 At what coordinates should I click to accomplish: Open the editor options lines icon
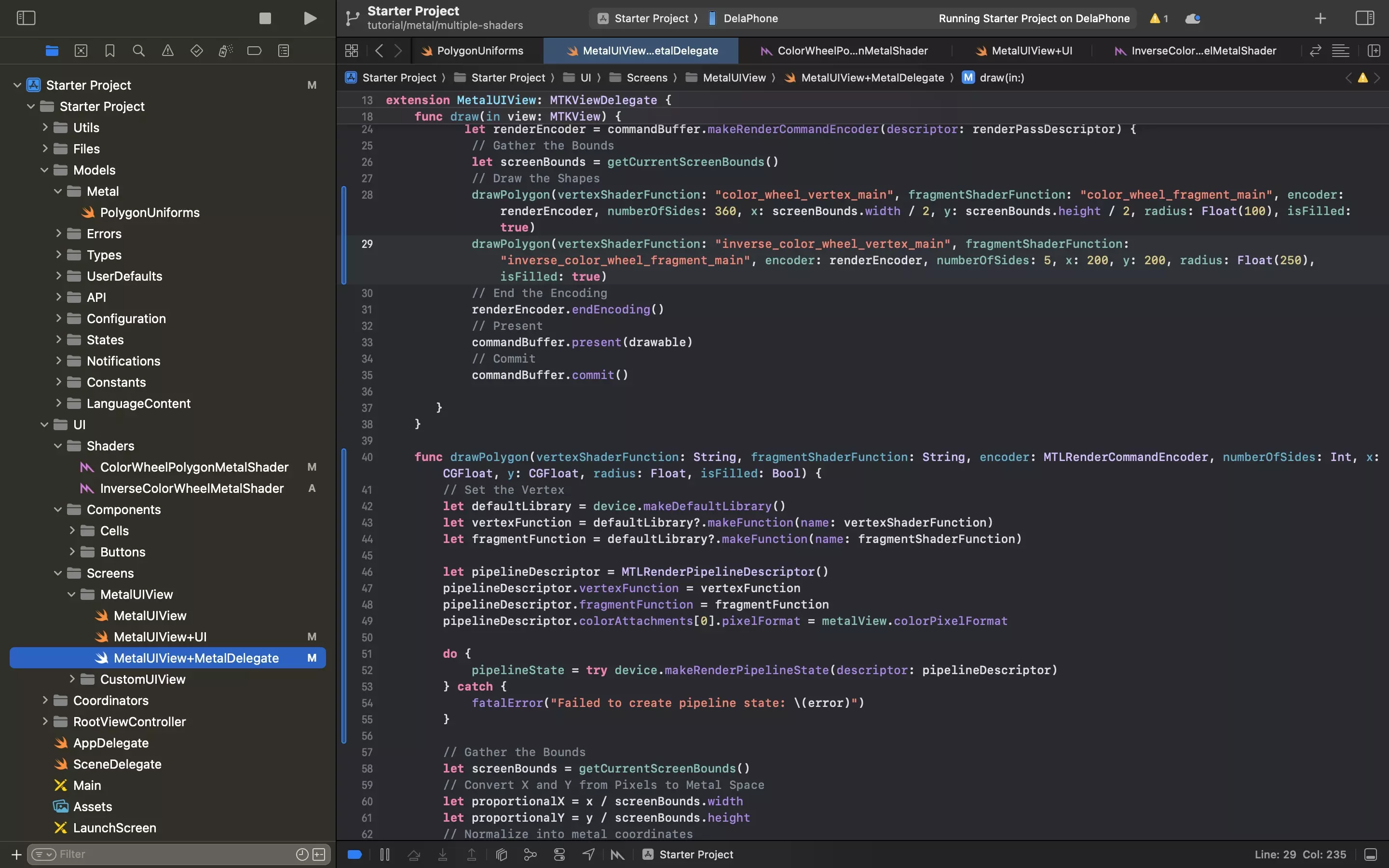coord(1341,51)
